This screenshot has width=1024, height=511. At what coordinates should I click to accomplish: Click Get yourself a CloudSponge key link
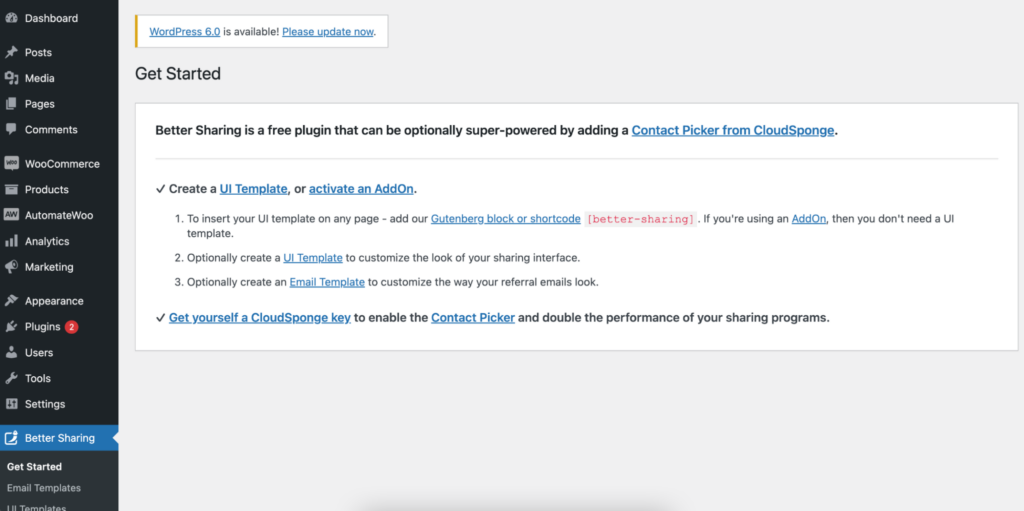click(260, 318)
